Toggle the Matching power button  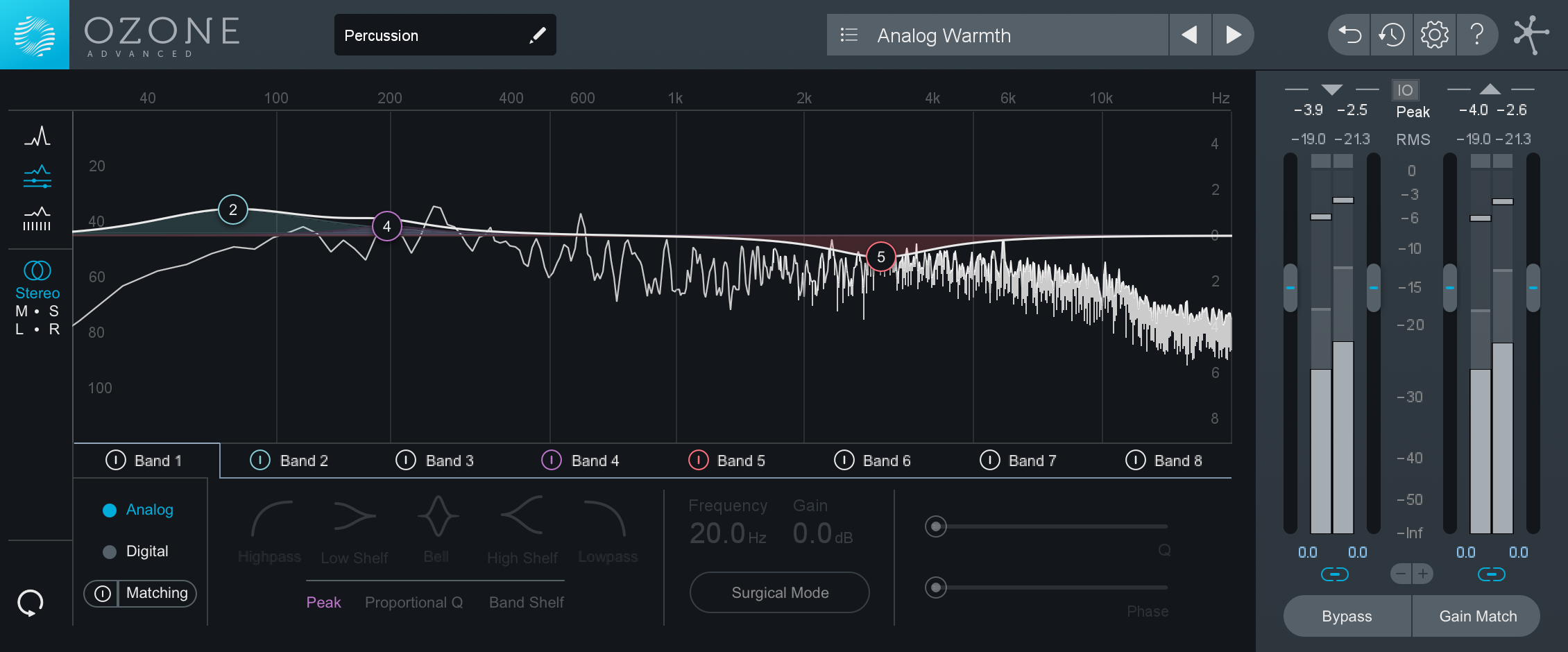tap(102, 594)
